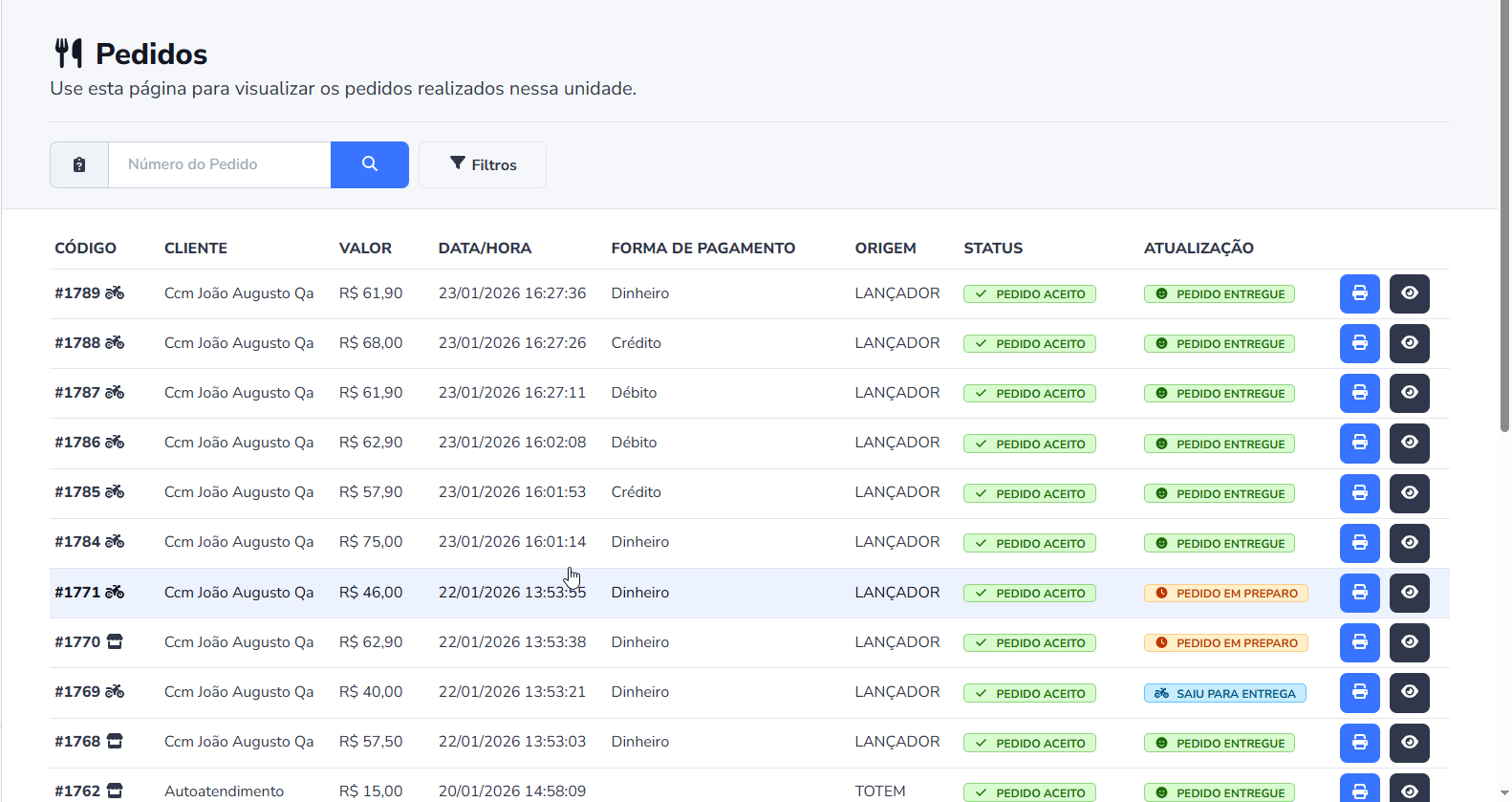Image resolution: width=1512 pixels, height=802 pixels.
Task: View details of order #1788
Action: pyautogui.click(x=1409, y=343)
